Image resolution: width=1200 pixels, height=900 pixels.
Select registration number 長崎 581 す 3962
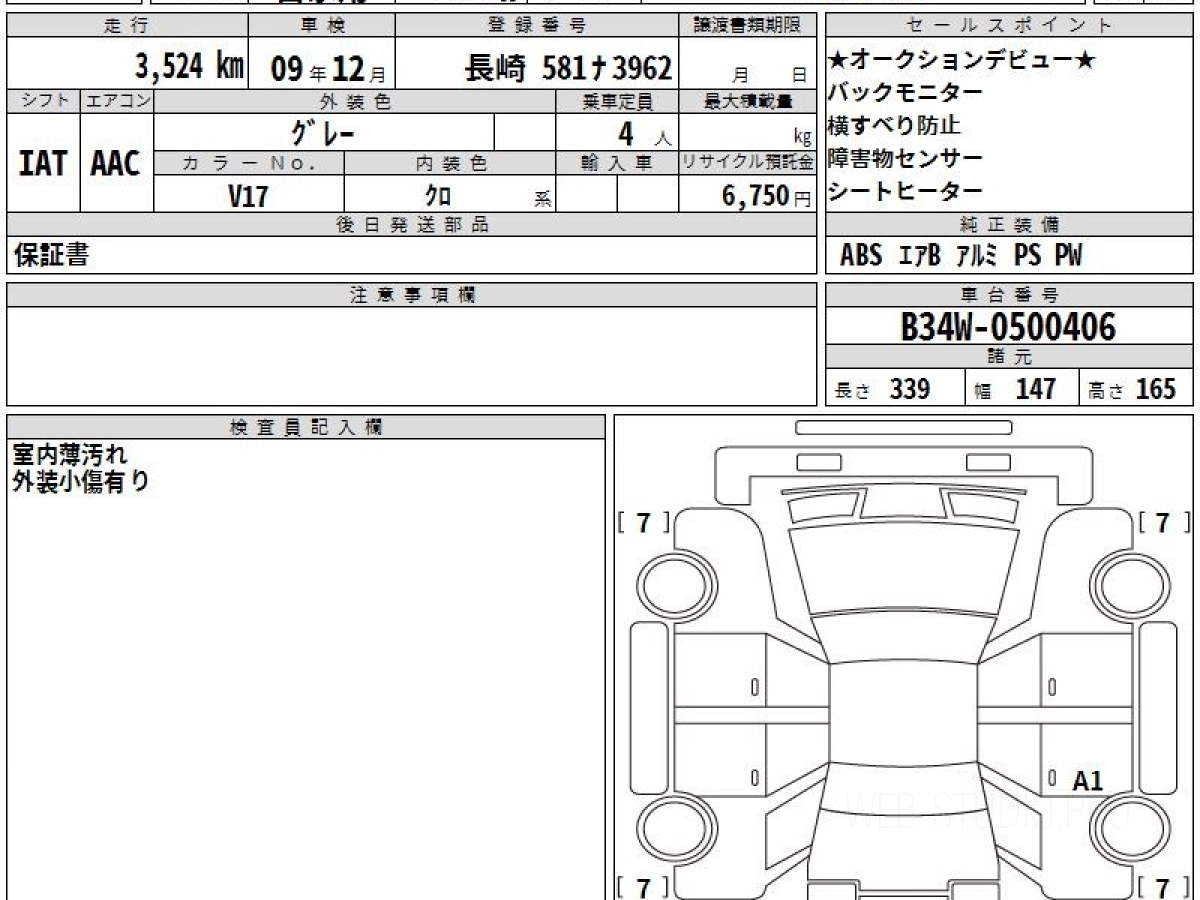point(568,68)
